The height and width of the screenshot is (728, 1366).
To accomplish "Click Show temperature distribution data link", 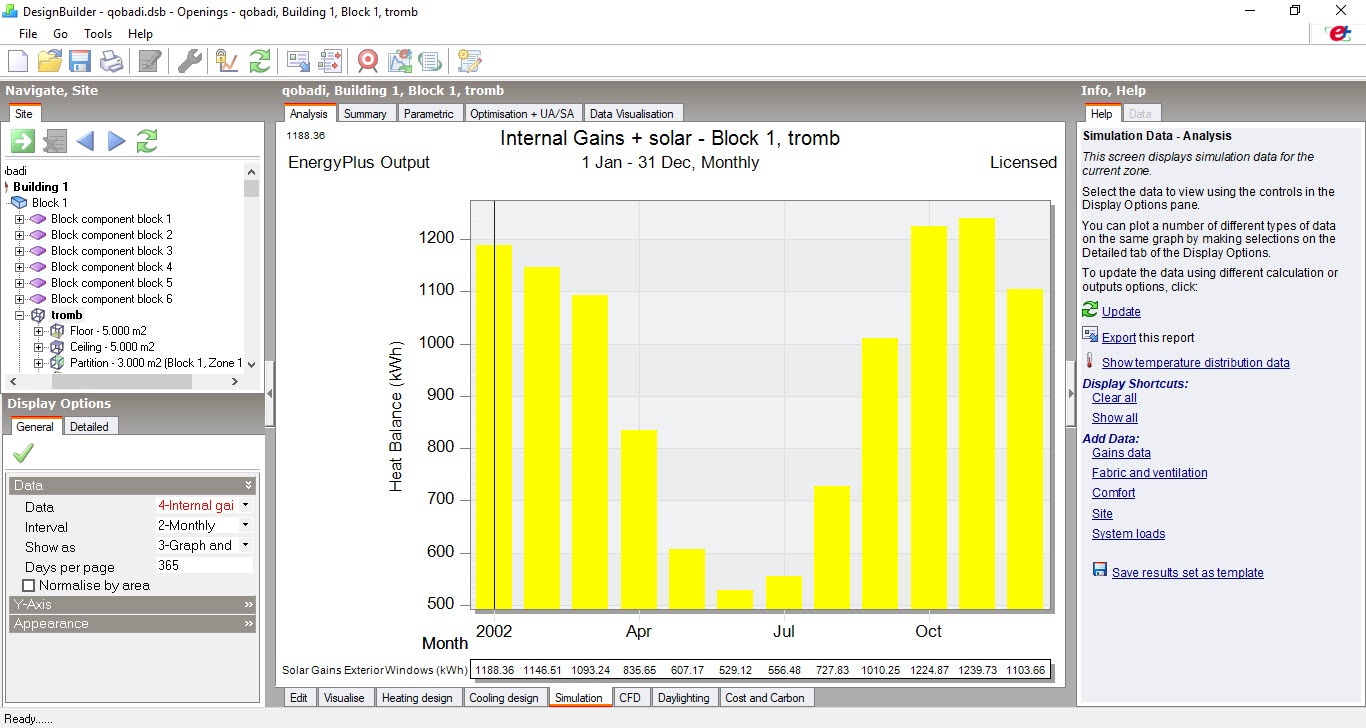I will point(1196,363).
